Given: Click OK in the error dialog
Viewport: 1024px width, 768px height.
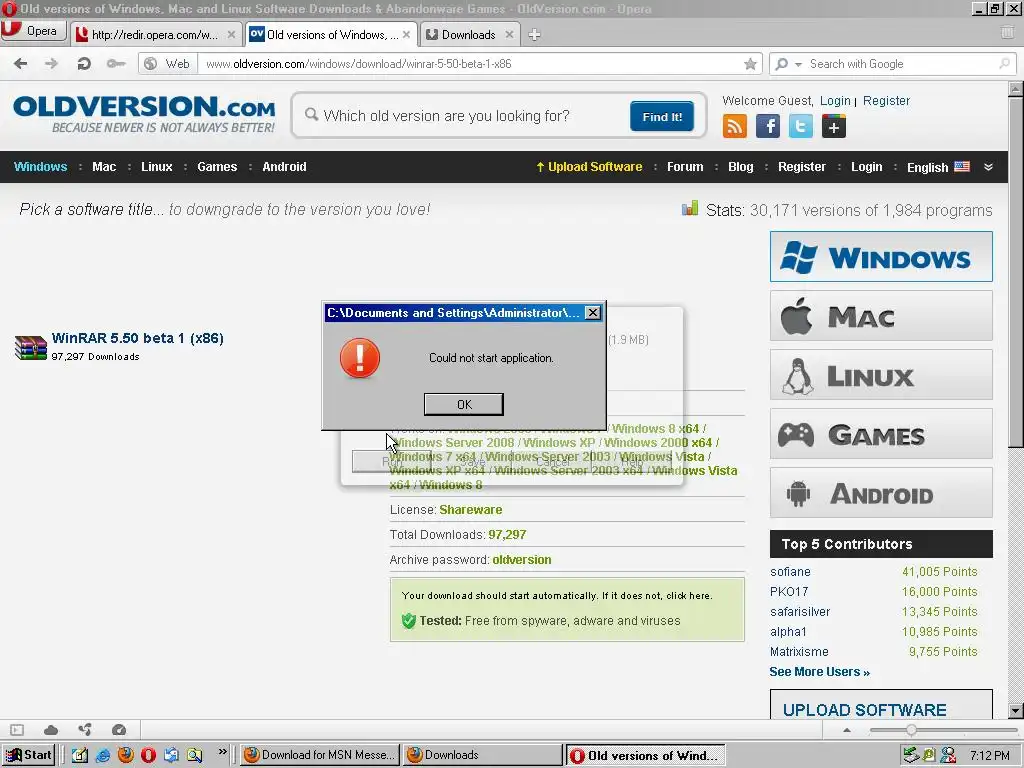Looking at the screenshot, I should tap(464, 404).
